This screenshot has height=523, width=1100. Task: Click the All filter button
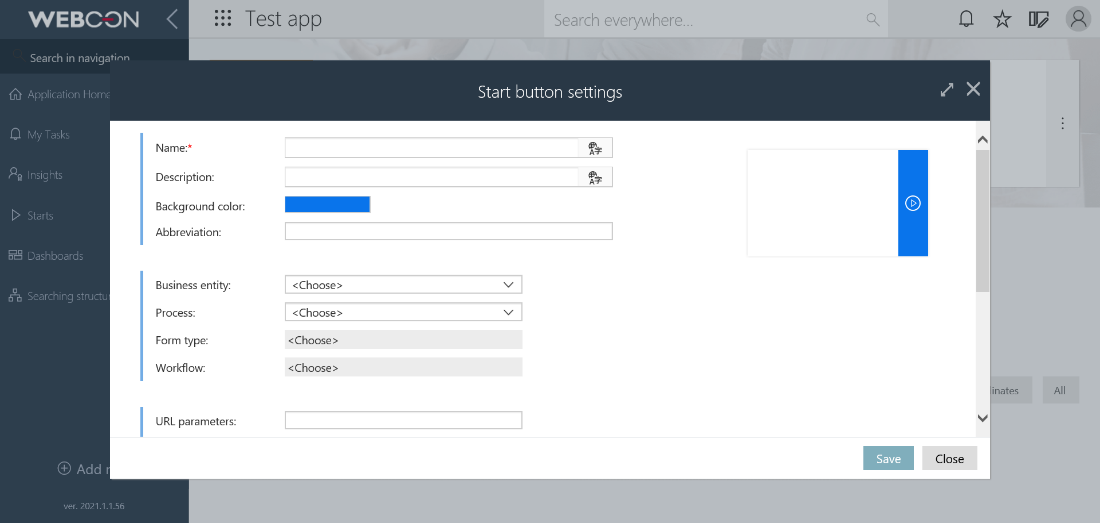(x=1060, y=390)
